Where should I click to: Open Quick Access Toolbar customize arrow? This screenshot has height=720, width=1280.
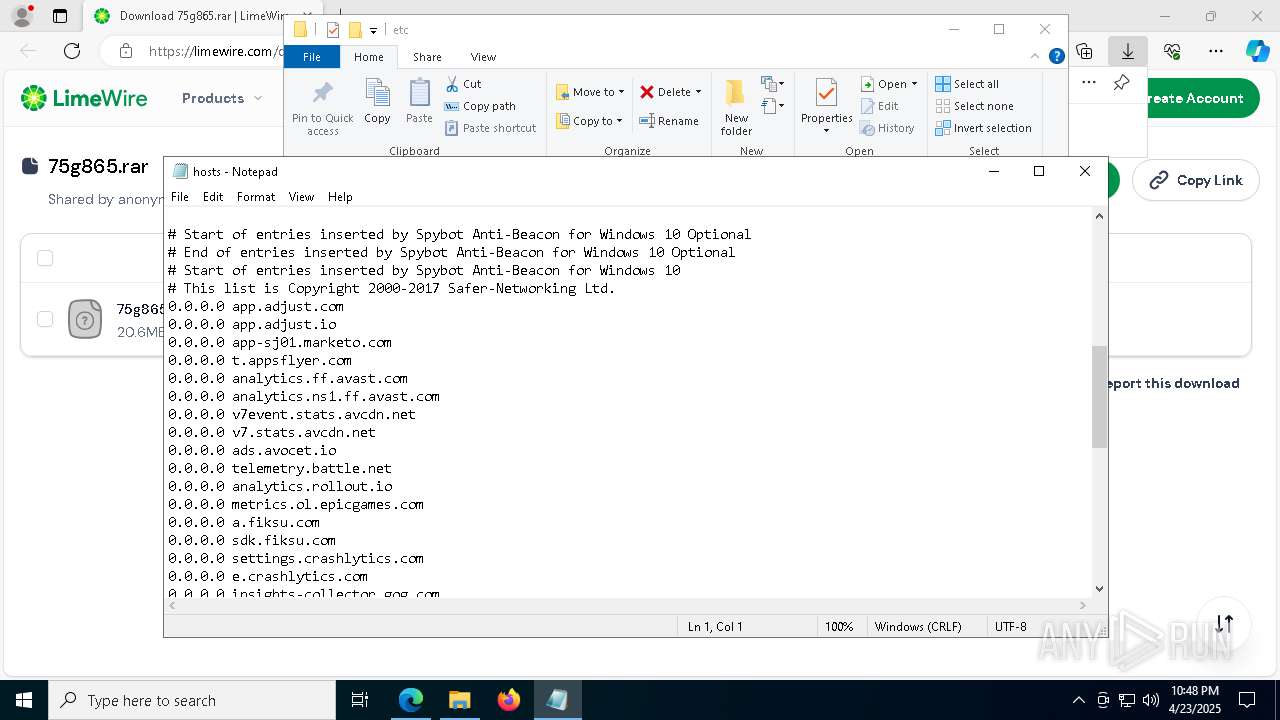[373, 30]
